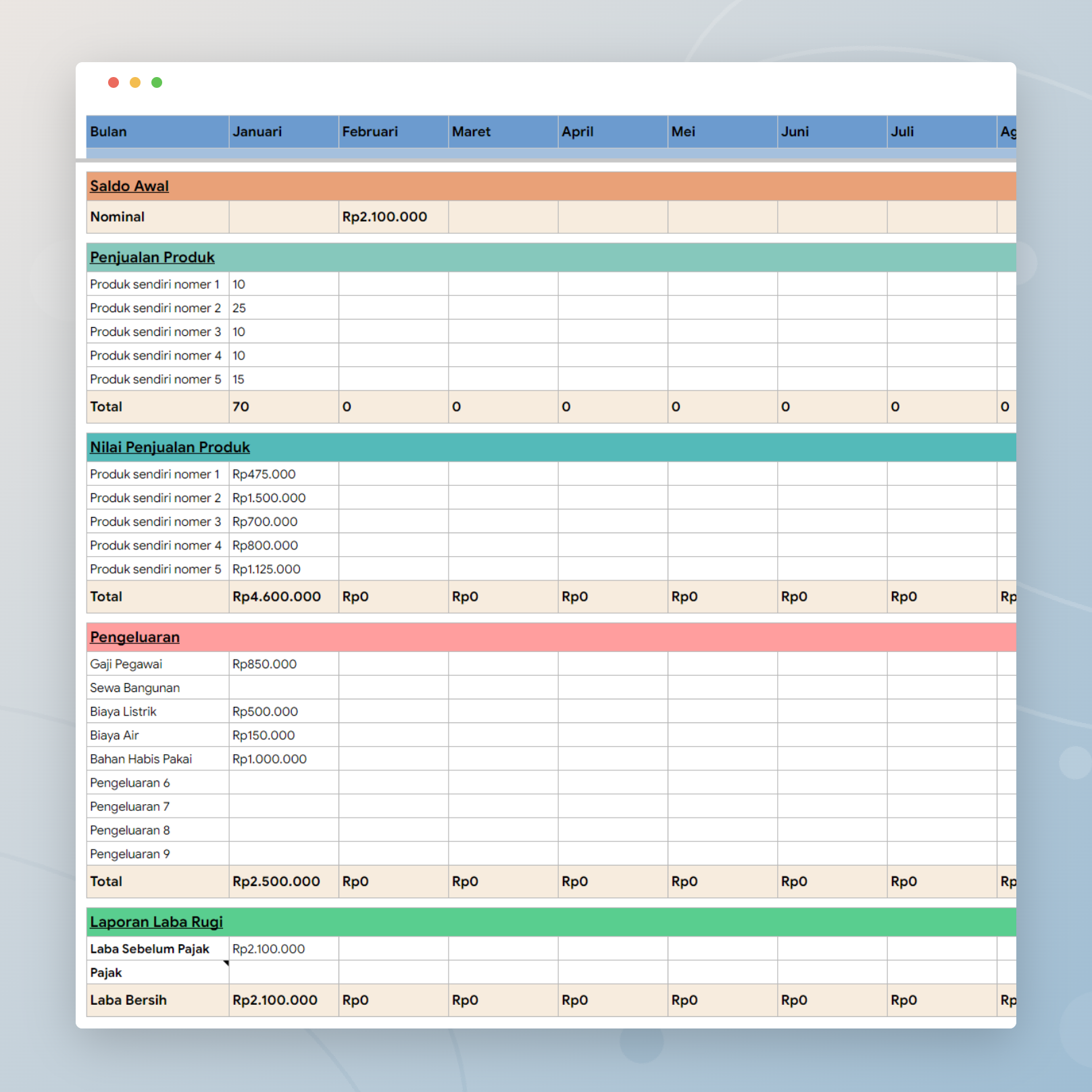Select the April column header
Image resolution: width=1092 pixels, height=1092 pixels.
click(613, 132)
